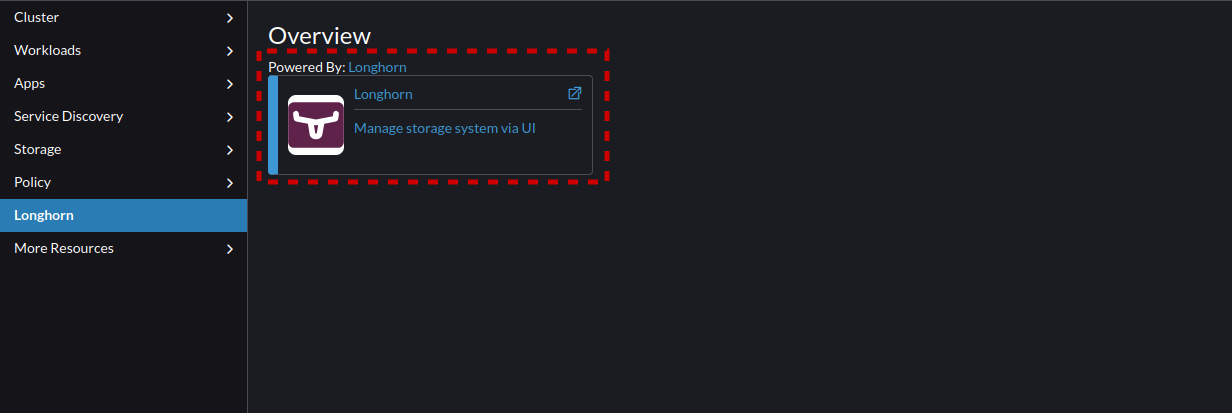Select the highlighted Longhorn sidebar entry

(123, 215)
